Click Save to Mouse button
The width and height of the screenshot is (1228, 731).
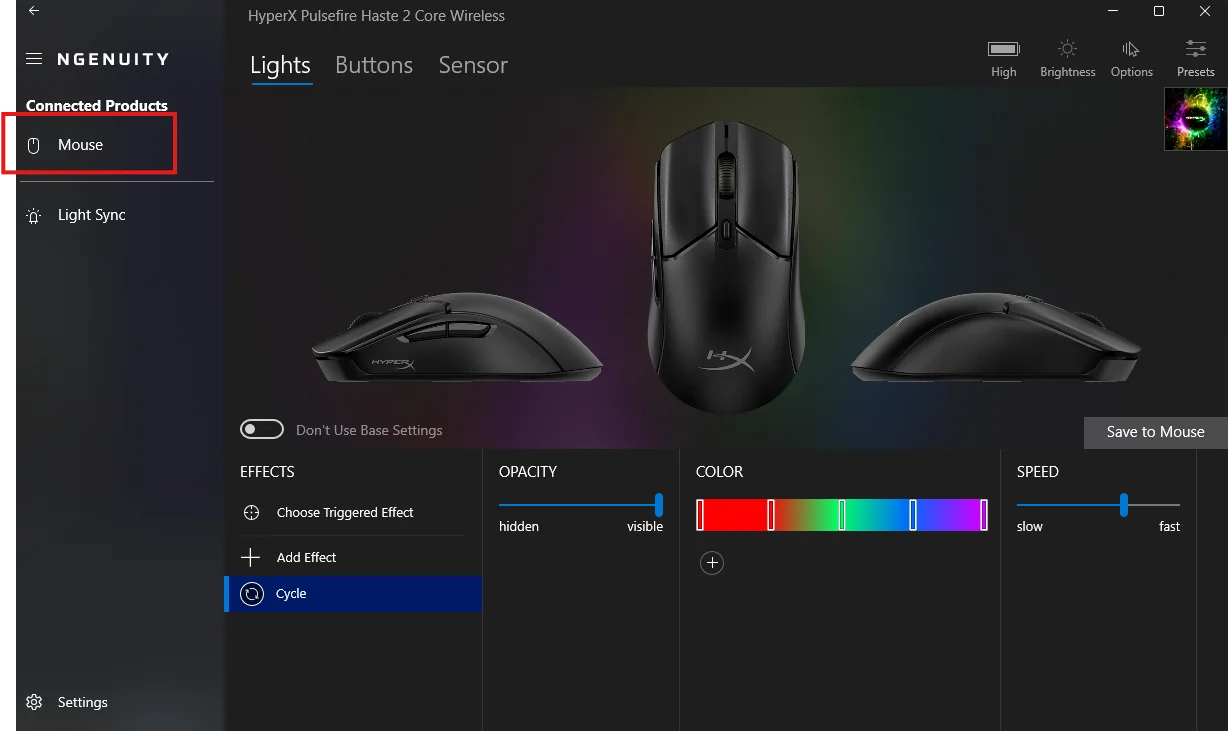1155,432
